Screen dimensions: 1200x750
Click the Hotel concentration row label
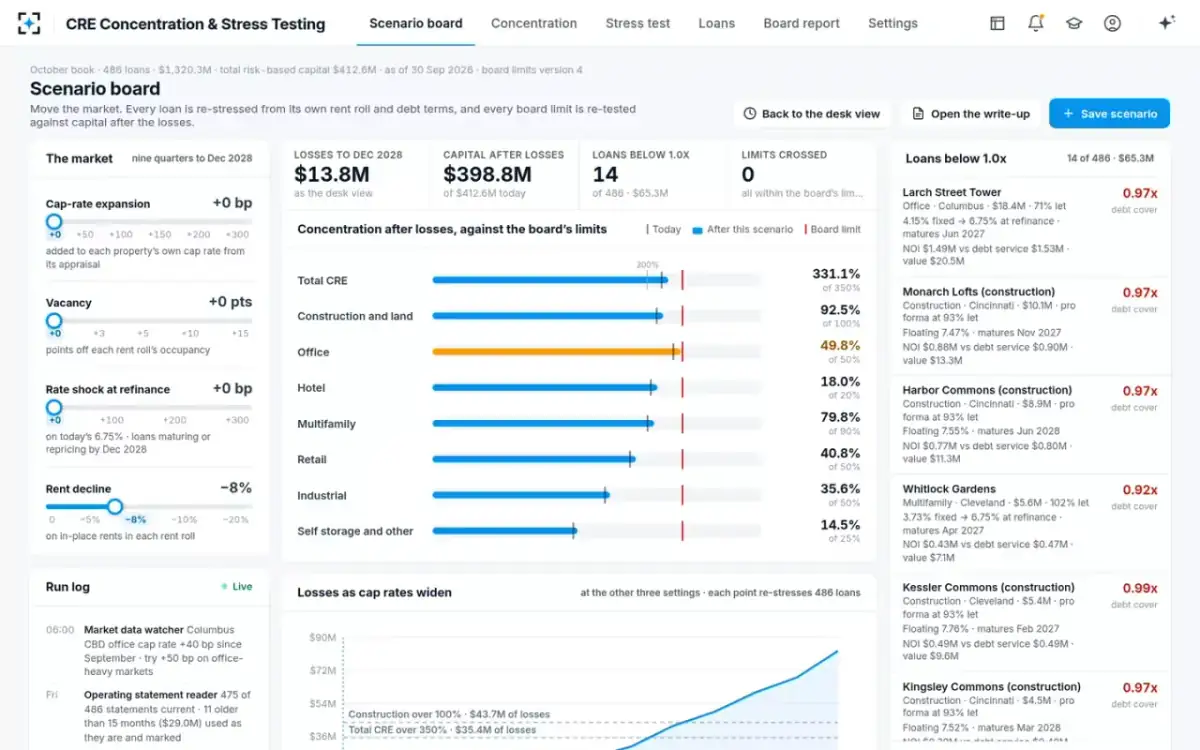(311, 388)
